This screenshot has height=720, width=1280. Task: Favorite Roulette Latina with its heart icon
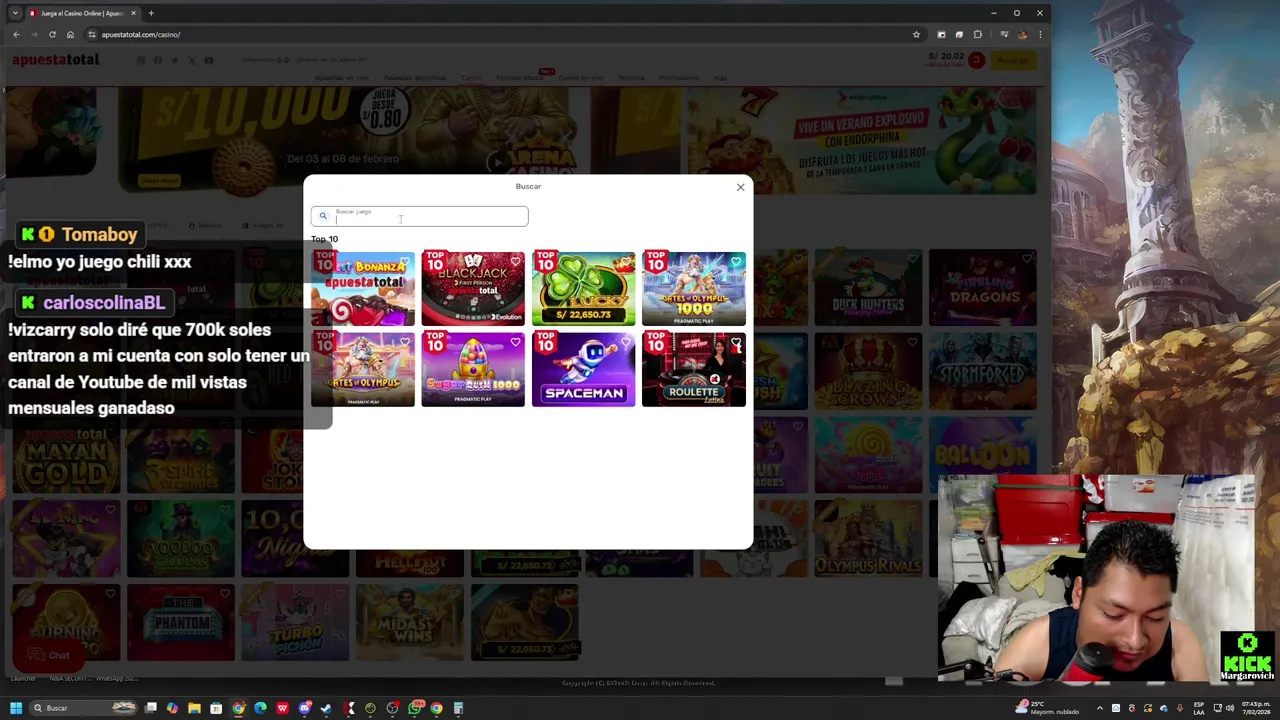pyautogui.click(x=736, y=343)
